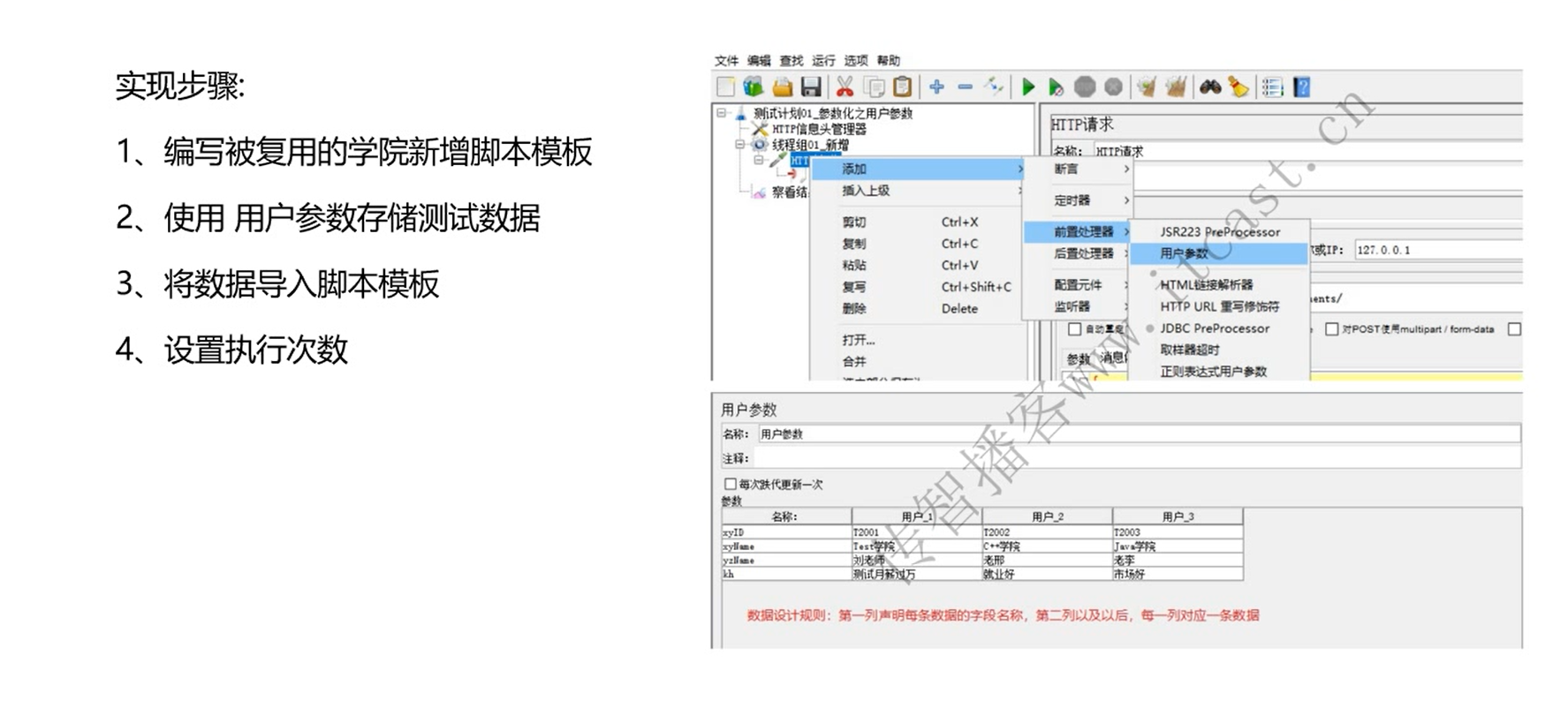The image size is (1568, 723).
Task: Open the 文件 menu
Action: pyautogui.click(x=726, y=61)
